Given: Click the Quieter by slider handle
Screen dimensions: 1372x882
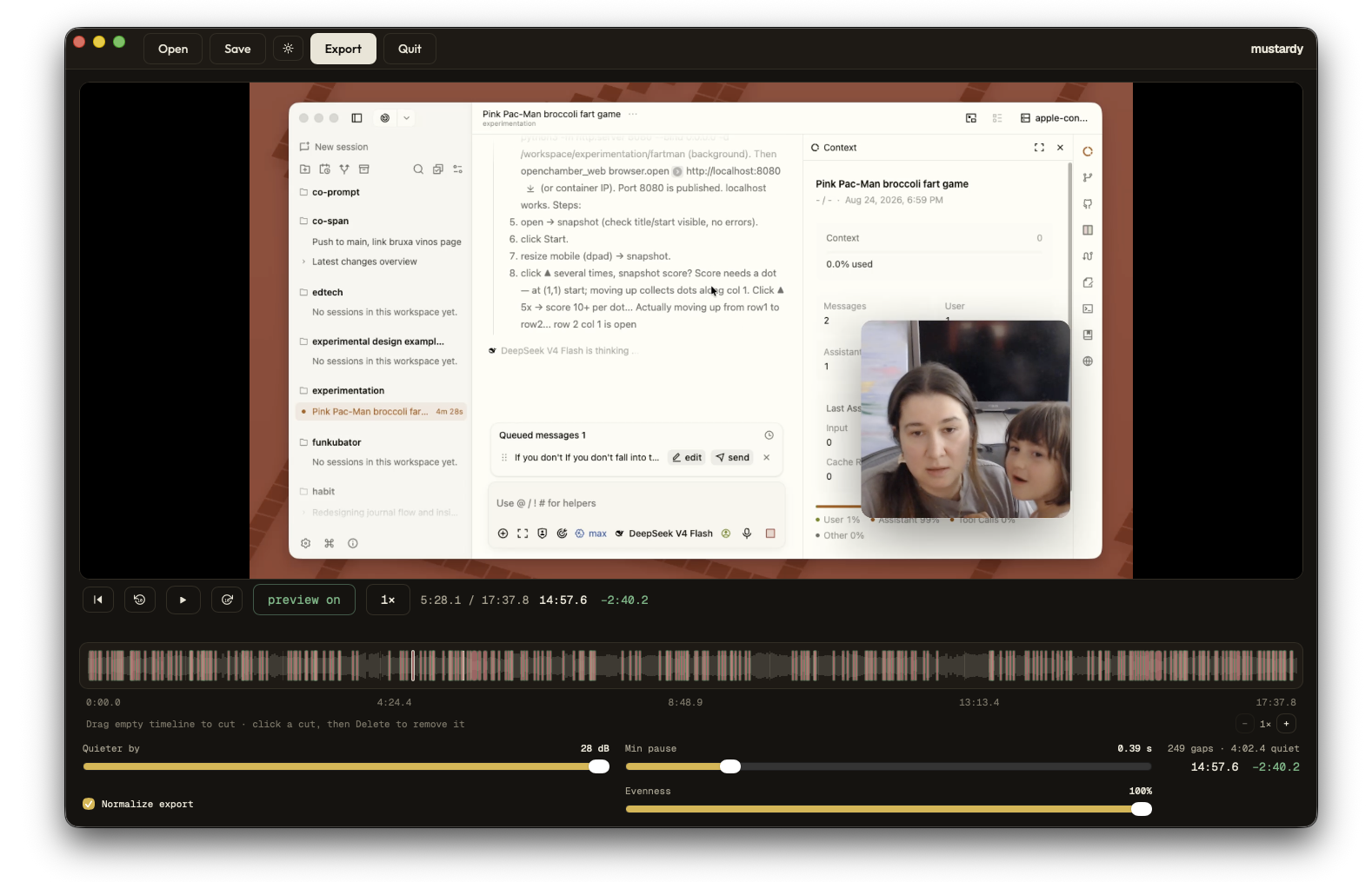Looking at the screenshot, I should coord(599,766).
